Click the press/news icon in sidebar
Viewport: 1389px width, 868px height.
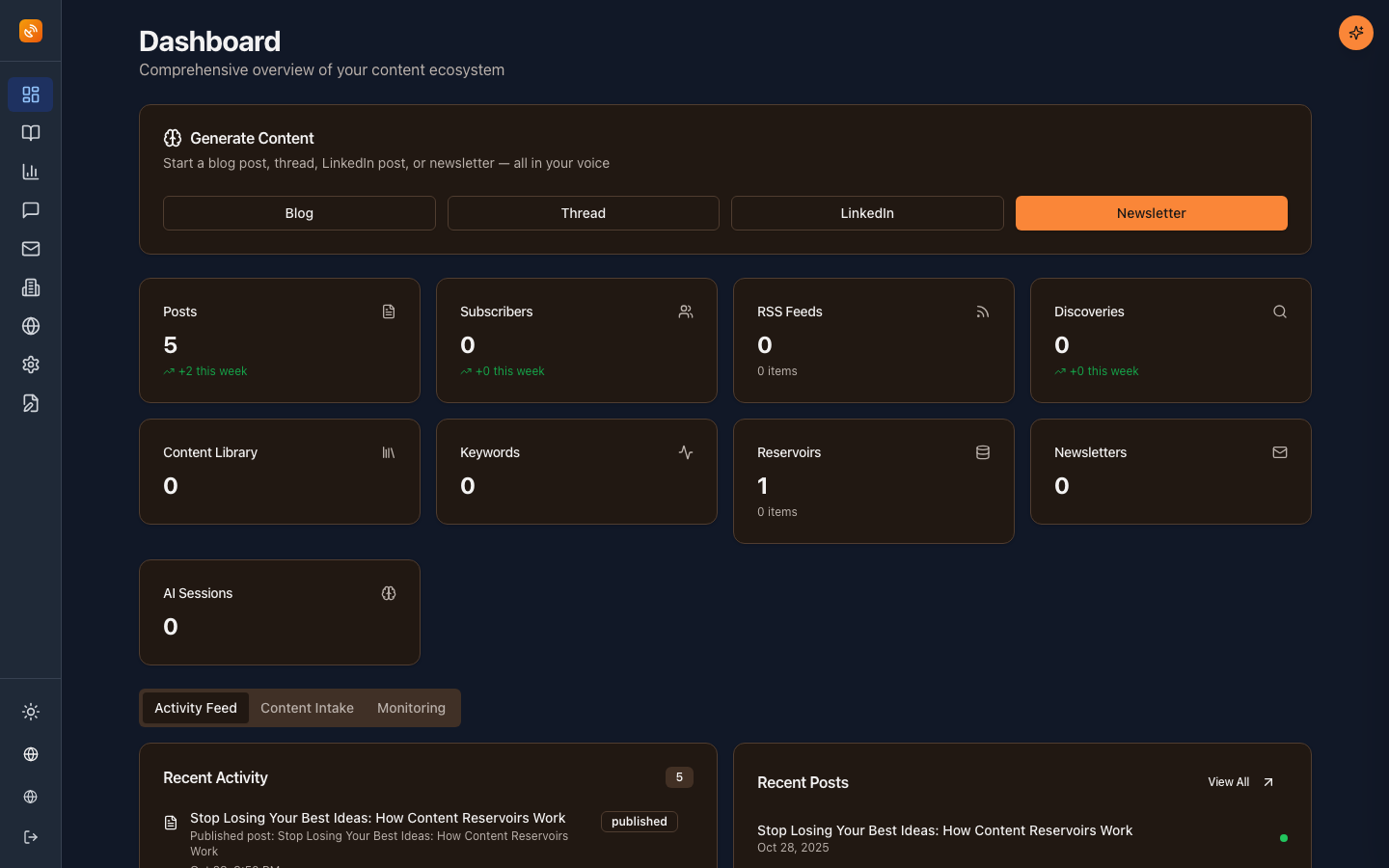(x=30, y=287)
